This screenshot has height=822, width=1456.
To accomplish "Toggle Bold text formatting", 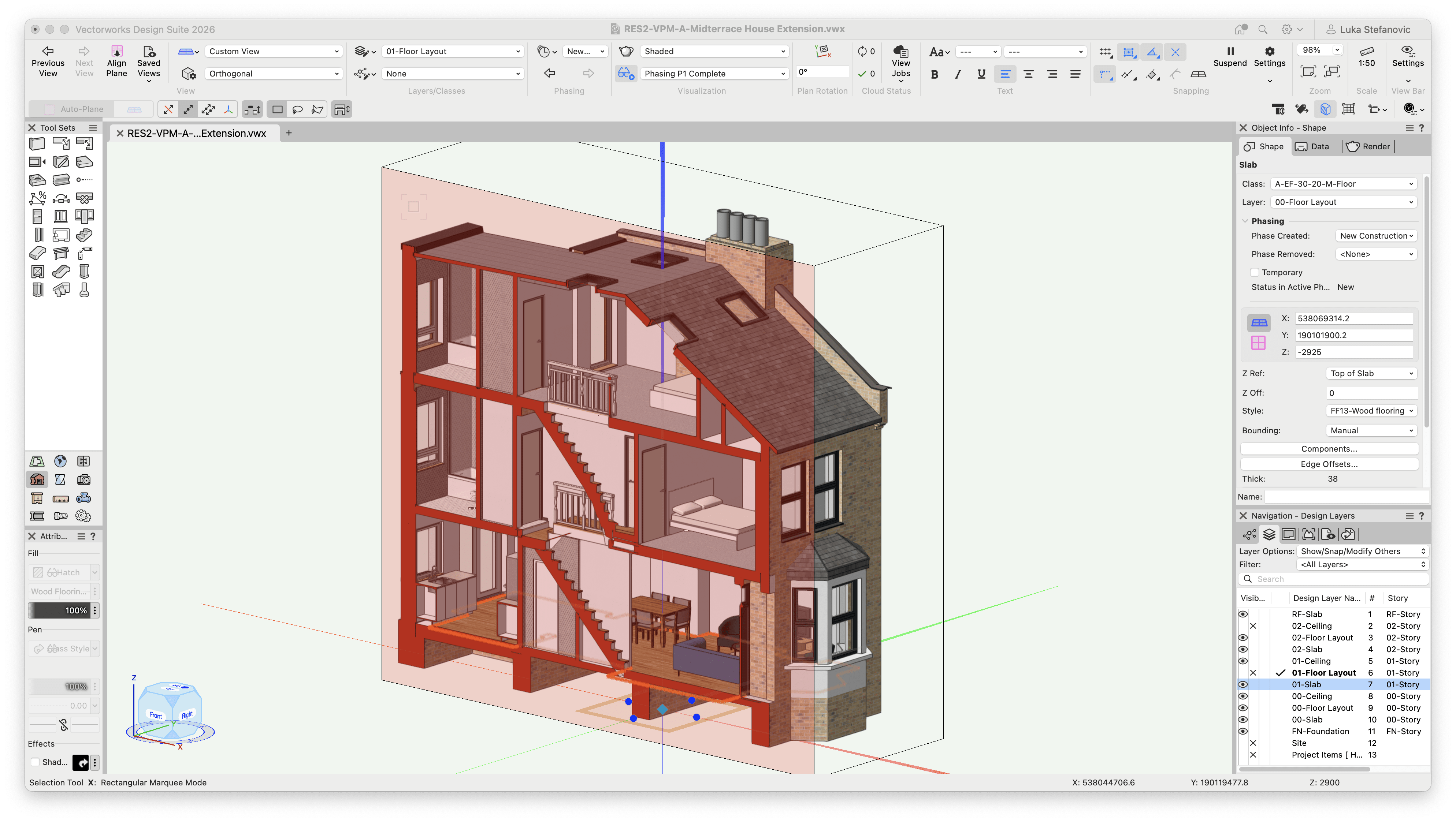I will pyautogui.click(x=934, y=74).
